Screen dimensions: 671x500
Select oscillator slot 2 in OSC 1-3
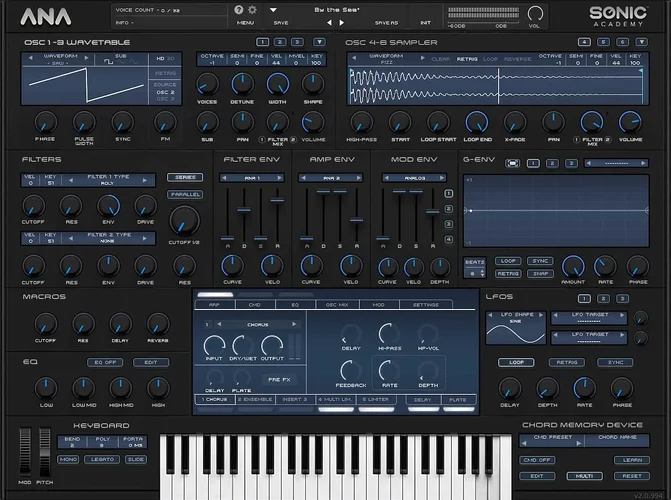tap(278, 42)
